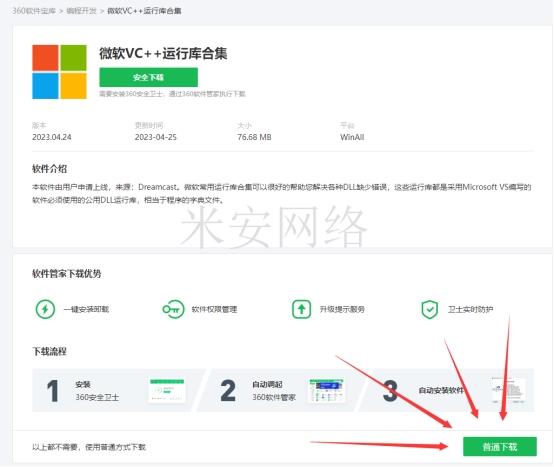
Task: Click the 微软VC++运行库合集 title heading
Action: pyautogui.click(x=163, y=54)
